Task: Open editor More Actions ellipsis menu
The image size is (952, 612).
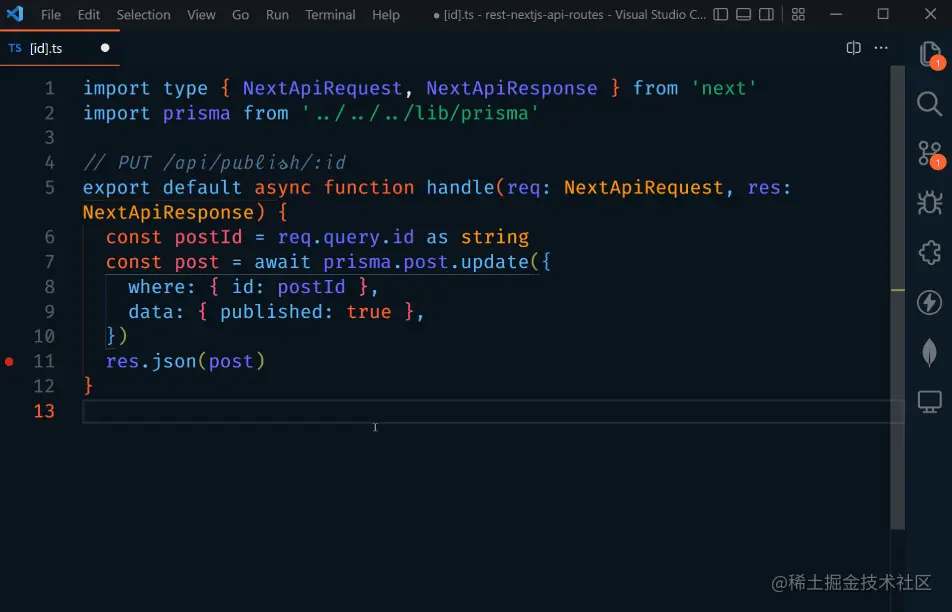Action: pos(881,48)
